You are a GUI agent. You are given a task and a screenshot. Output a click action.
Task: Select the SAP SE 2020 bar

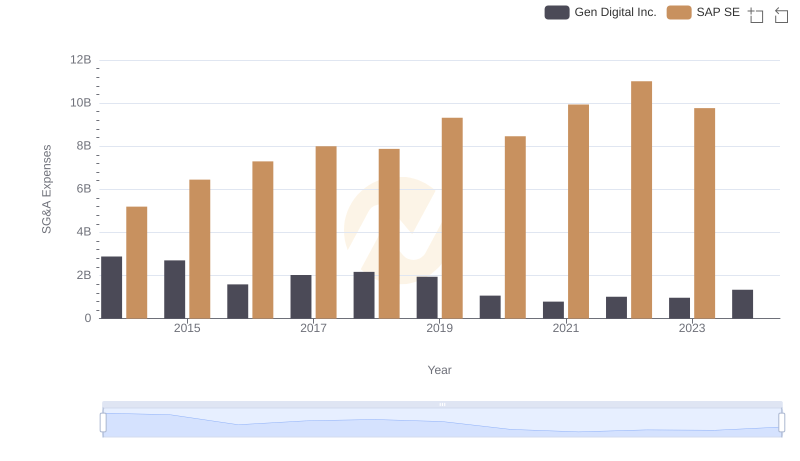coord(515,227)
